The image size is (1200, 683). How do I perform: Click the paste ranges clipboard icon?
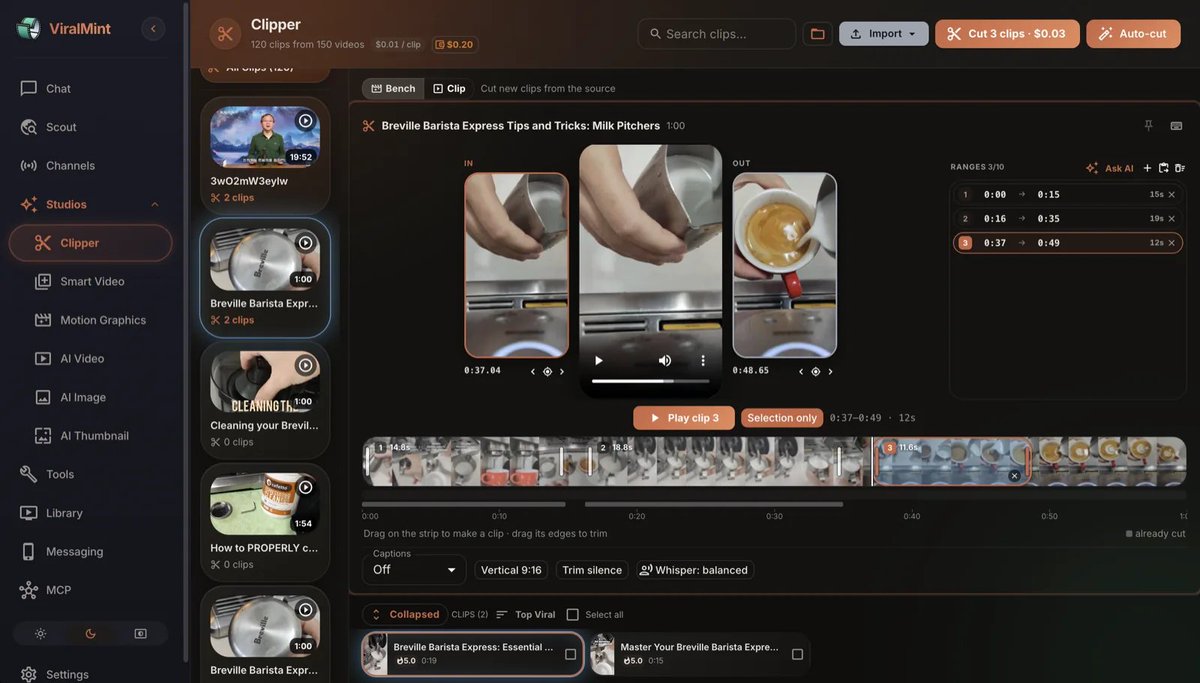1163,168
